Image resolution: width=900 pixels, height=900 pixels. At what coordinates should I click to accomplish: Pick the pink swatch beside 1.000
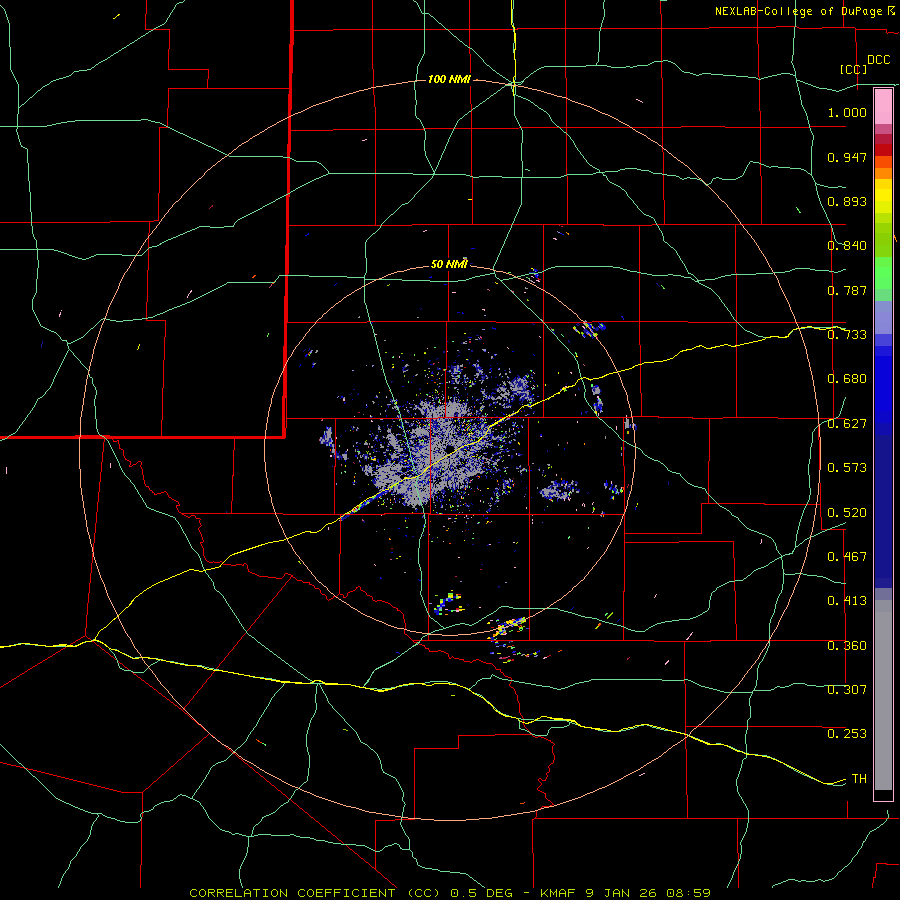point(883,107)
